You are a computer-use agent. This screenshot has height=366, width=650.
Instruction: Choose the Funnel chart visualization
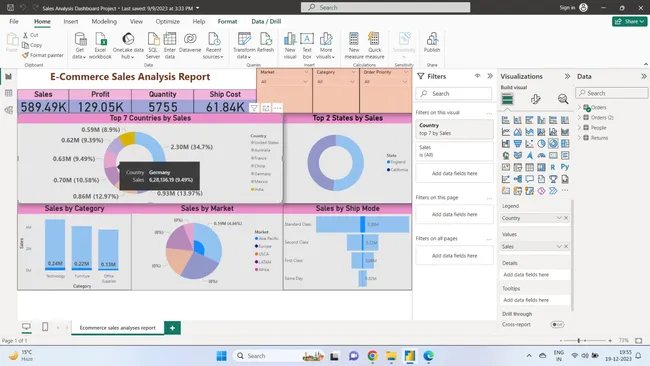(518, 144)
